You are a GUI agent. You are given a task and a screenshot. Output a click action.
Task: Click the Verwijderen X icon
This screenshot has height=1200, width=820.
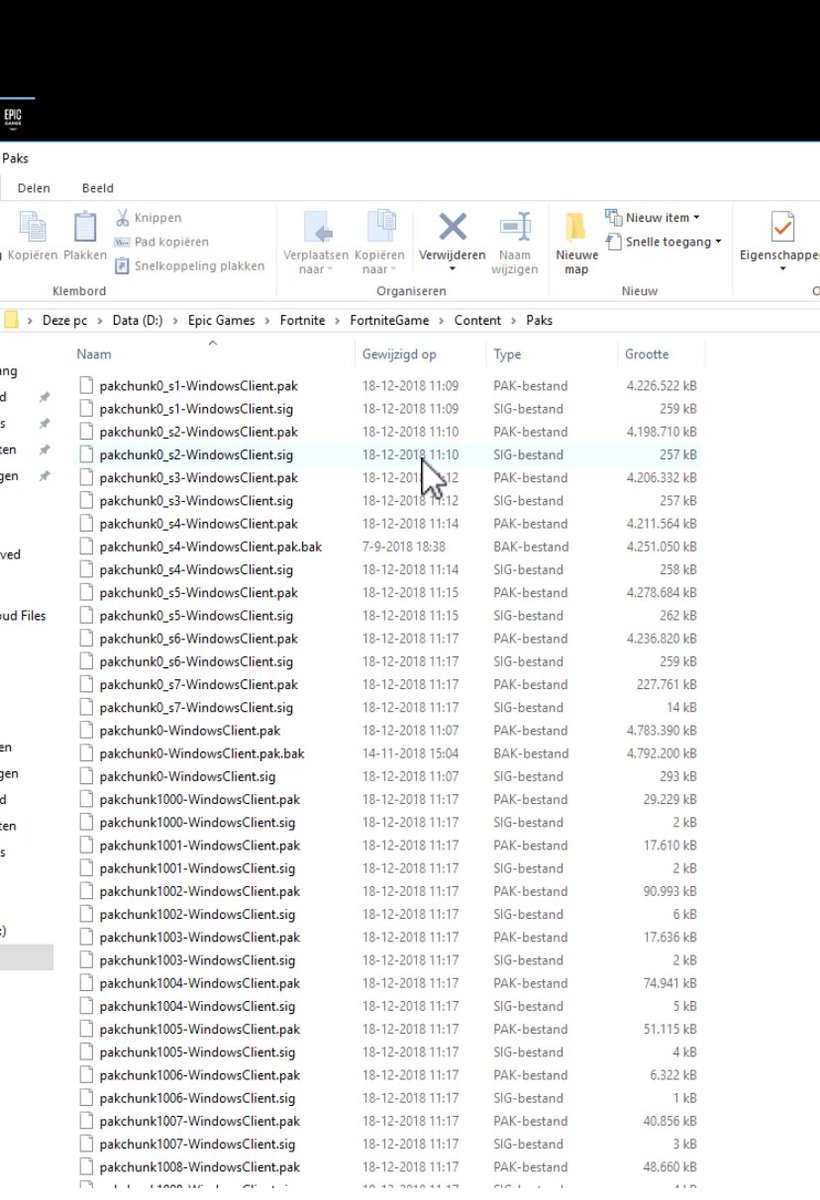(x=453, y=226)
